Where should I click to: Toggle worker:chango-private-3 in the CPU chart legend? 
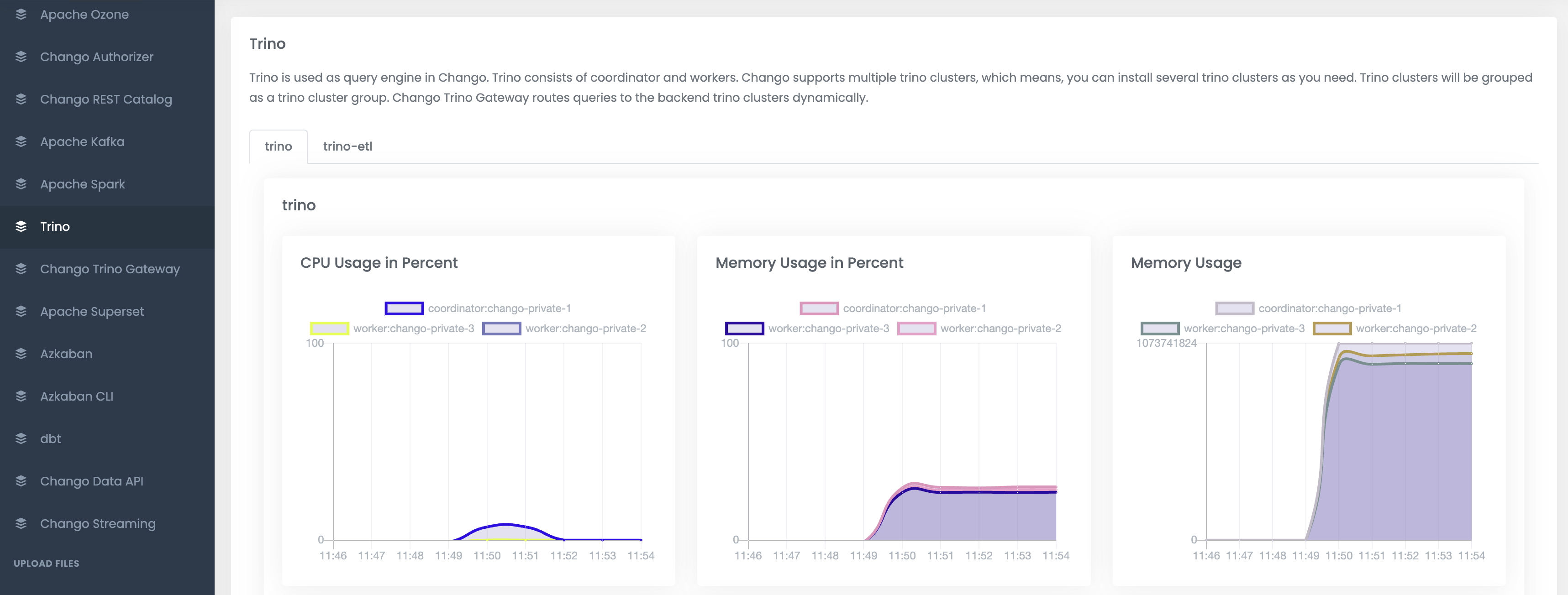tap(392, 329)
